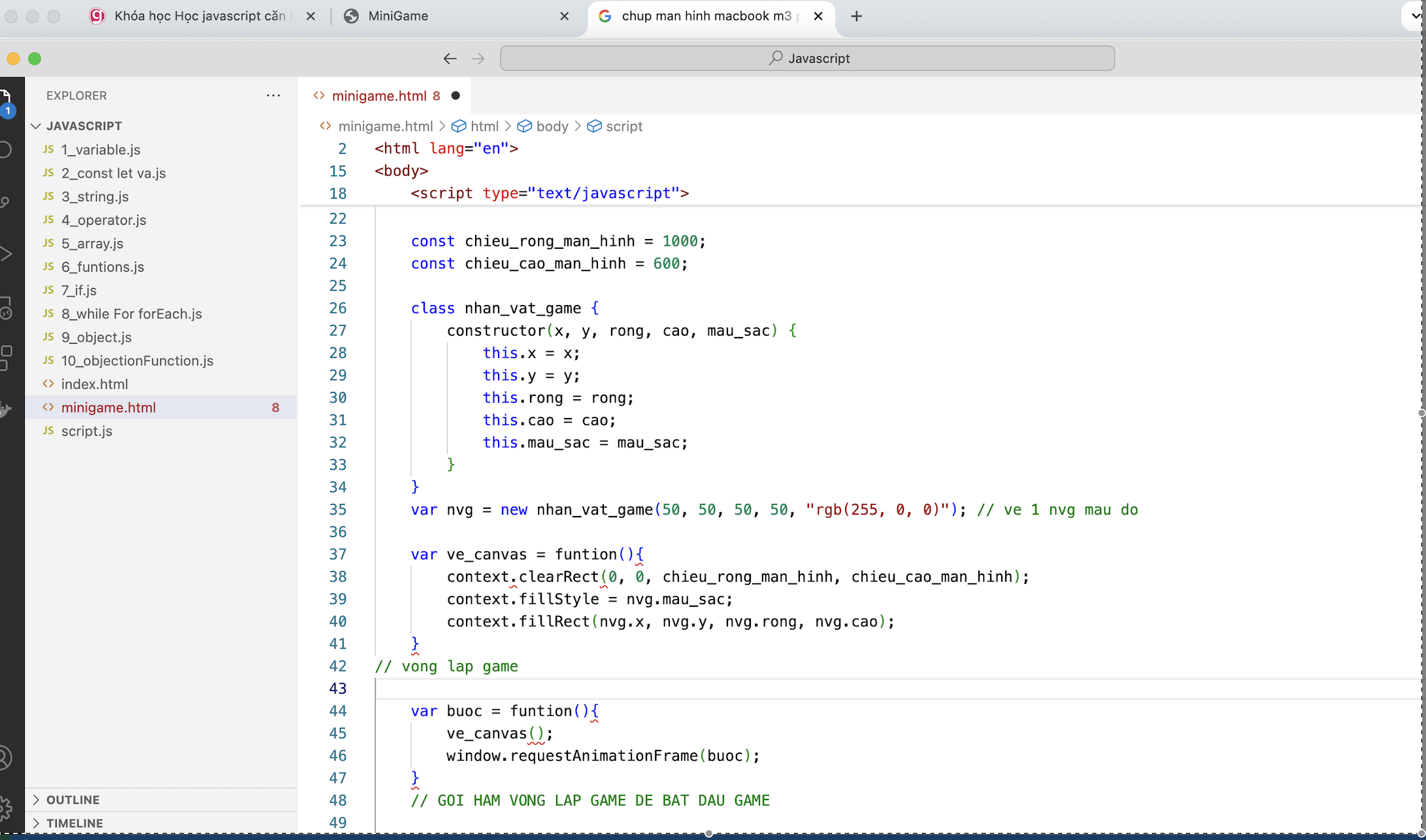Open the Remote Explorer activity bar icon
This screenshot has height=840, width=1426.
point(5,307)
